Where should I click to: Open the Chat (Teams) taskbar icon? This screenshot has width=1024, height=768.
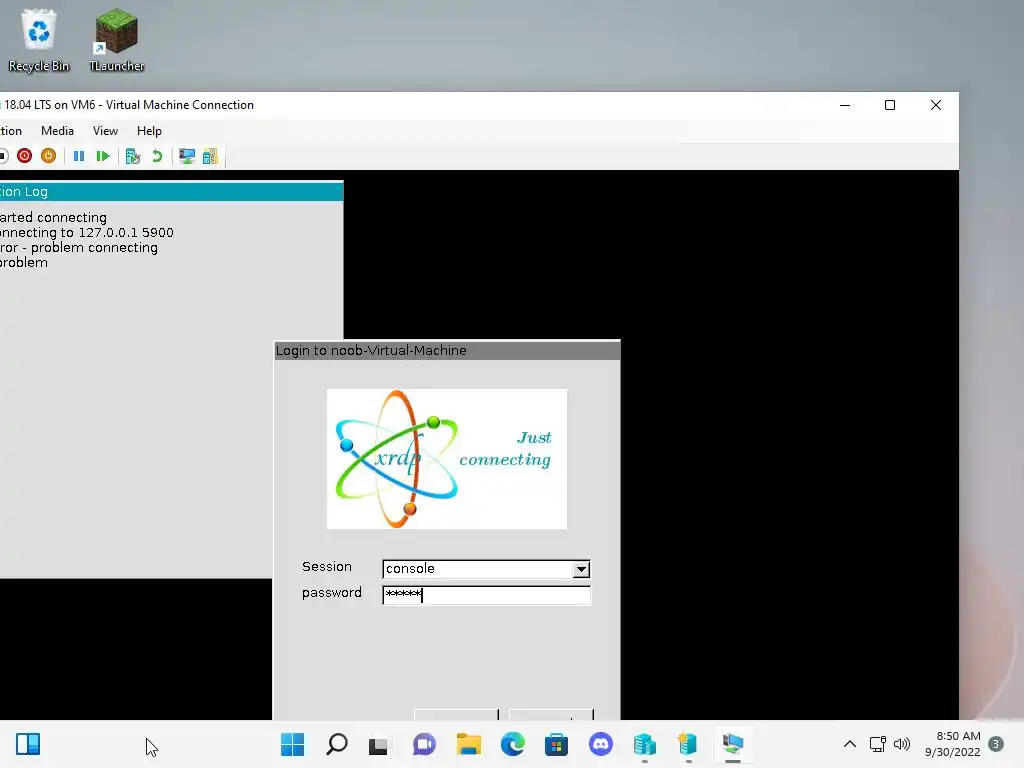[x=424, y=744]
